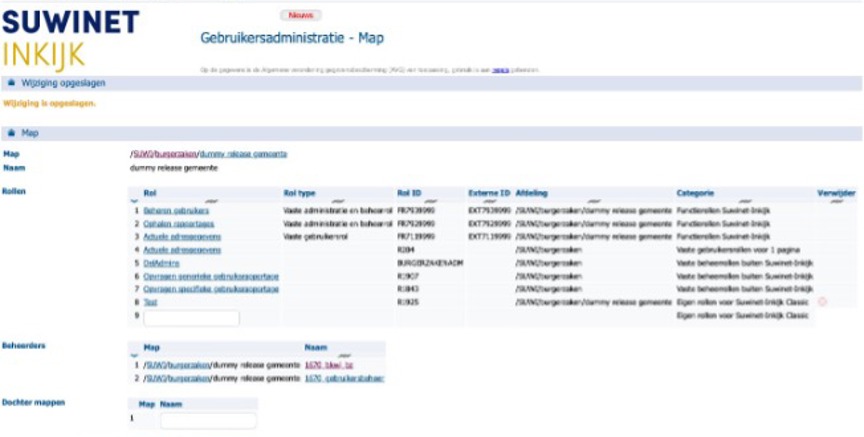Click the empty role input in row 9
This screenshot has height=437, width=864.
191,318
